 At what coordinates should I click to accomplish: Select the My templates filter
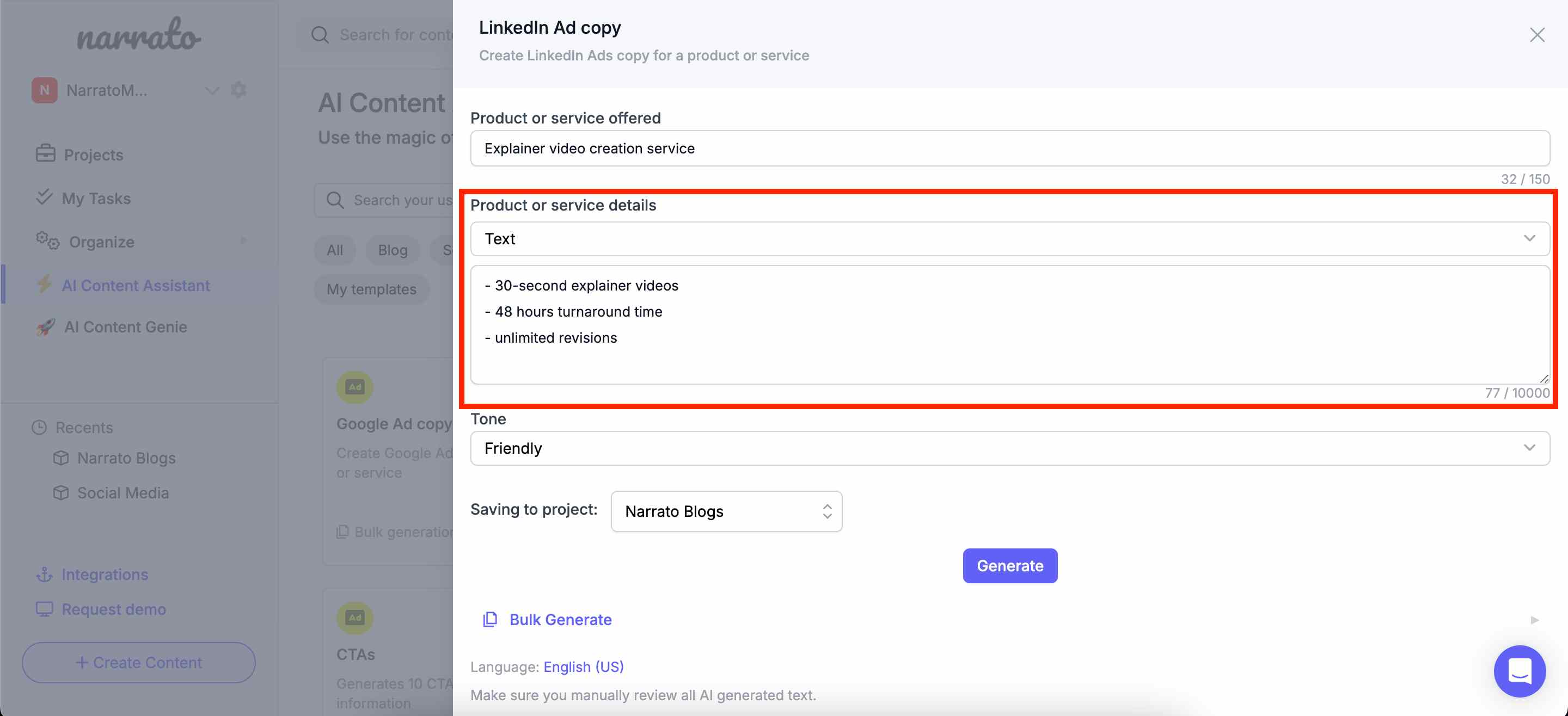(x=372, y=289)
